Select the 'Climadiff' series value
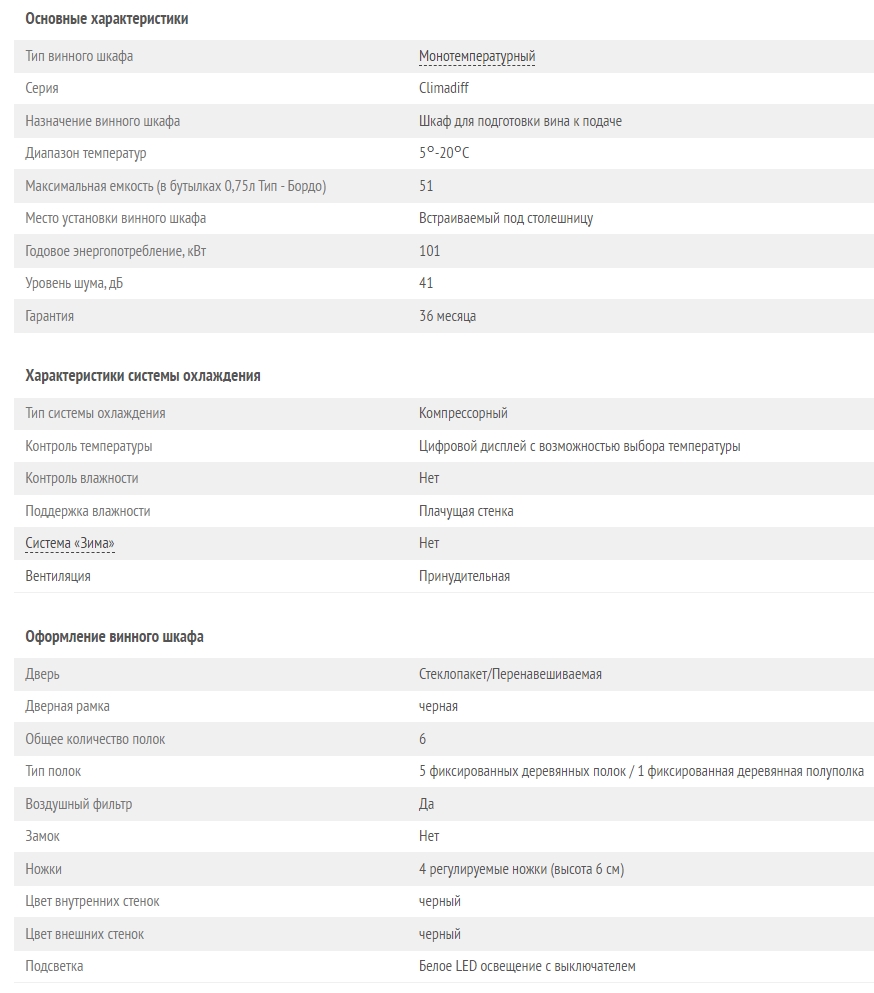The image size is (874, 993). tap(444, 89)
